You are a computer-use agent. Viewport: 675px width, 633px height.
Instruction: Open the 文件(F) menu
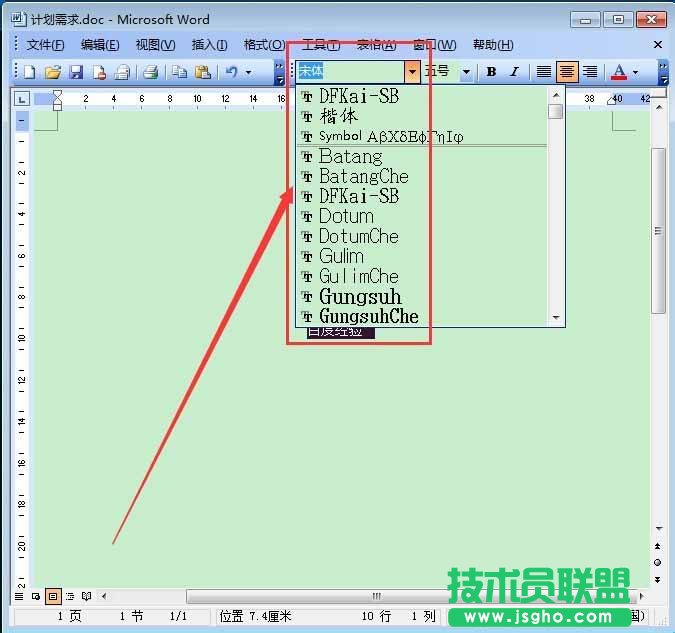click(45, 44)
